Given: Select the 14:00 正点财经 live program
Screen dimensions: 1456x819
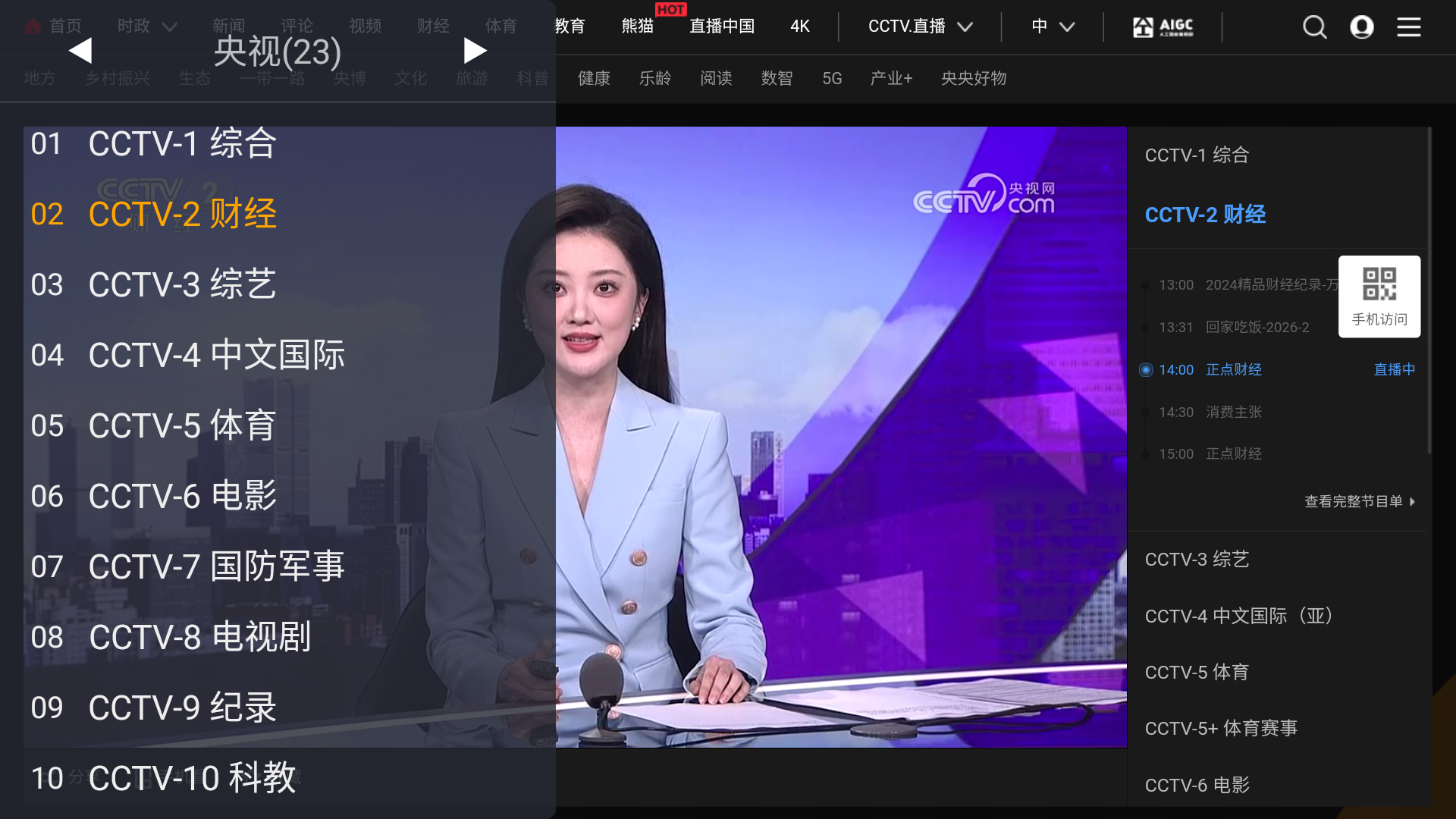Looking at the screenshot, I should pos(1232,369).
